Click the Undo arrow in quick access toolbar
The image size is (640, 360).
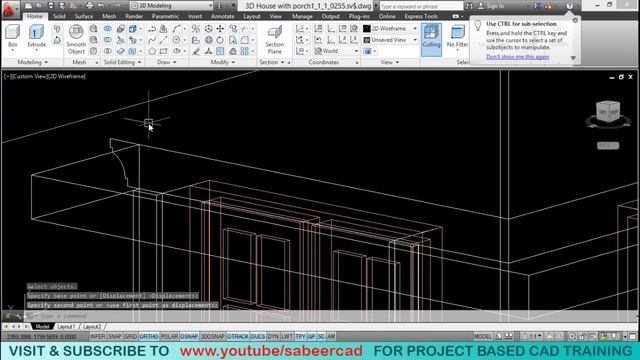pyautogui.click(x=101, y=6)
